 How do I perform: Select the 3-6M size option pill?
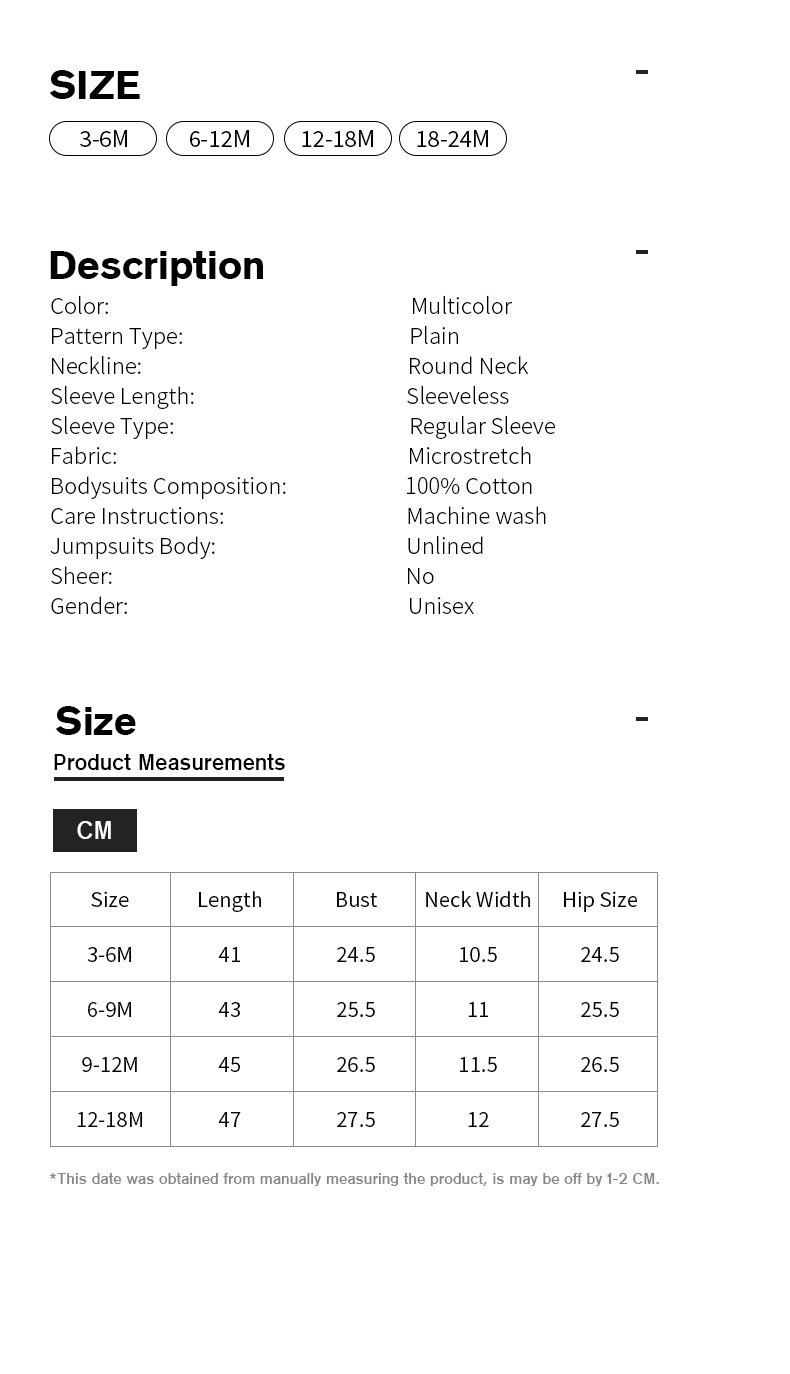click(x=103, y=139)
